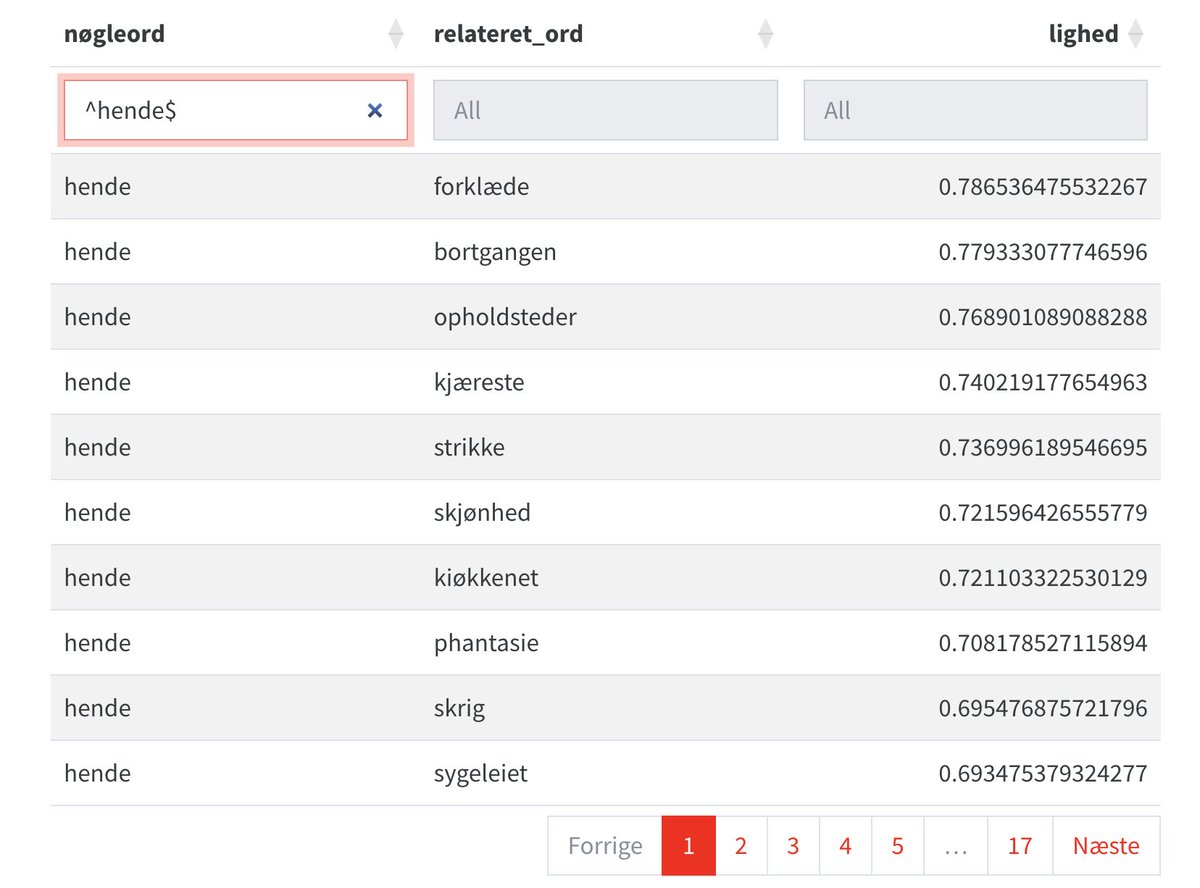Click the relateret_ord column header
The height and width of the screenshot is (888, 1200).
click(508, 34)
